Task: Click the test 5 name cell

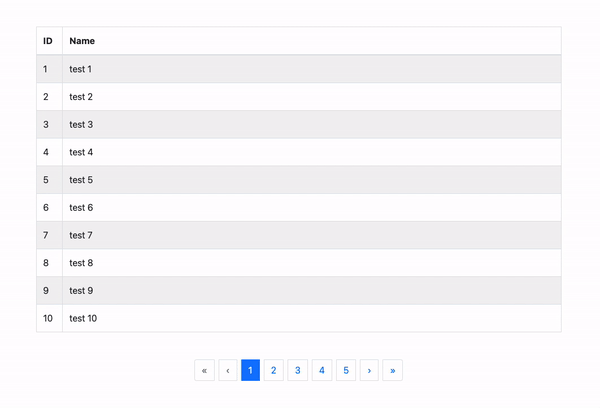Action: tap(312, 180)
